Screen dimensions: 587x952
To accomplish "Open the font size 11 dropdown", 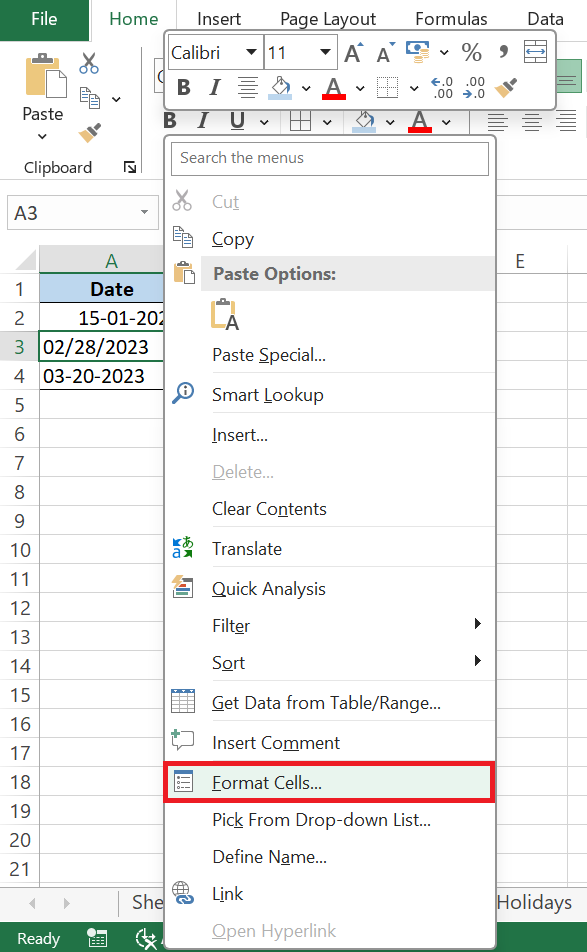I will pos(325,52).
